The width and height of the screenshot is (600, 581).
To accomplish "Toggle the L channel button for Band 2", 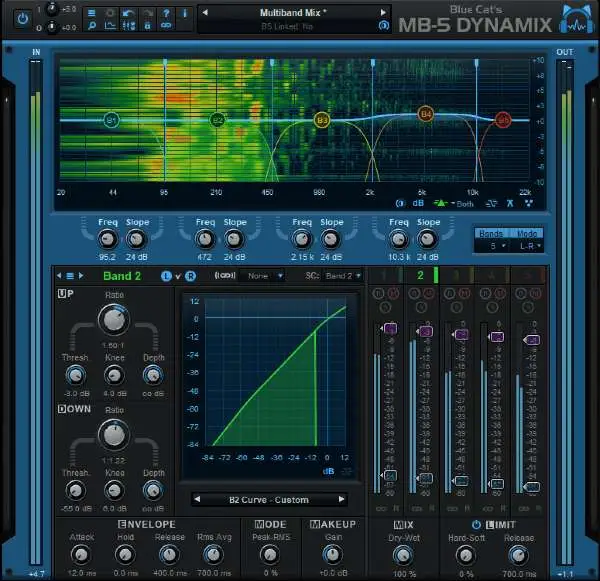I will (x=167, y=275).
